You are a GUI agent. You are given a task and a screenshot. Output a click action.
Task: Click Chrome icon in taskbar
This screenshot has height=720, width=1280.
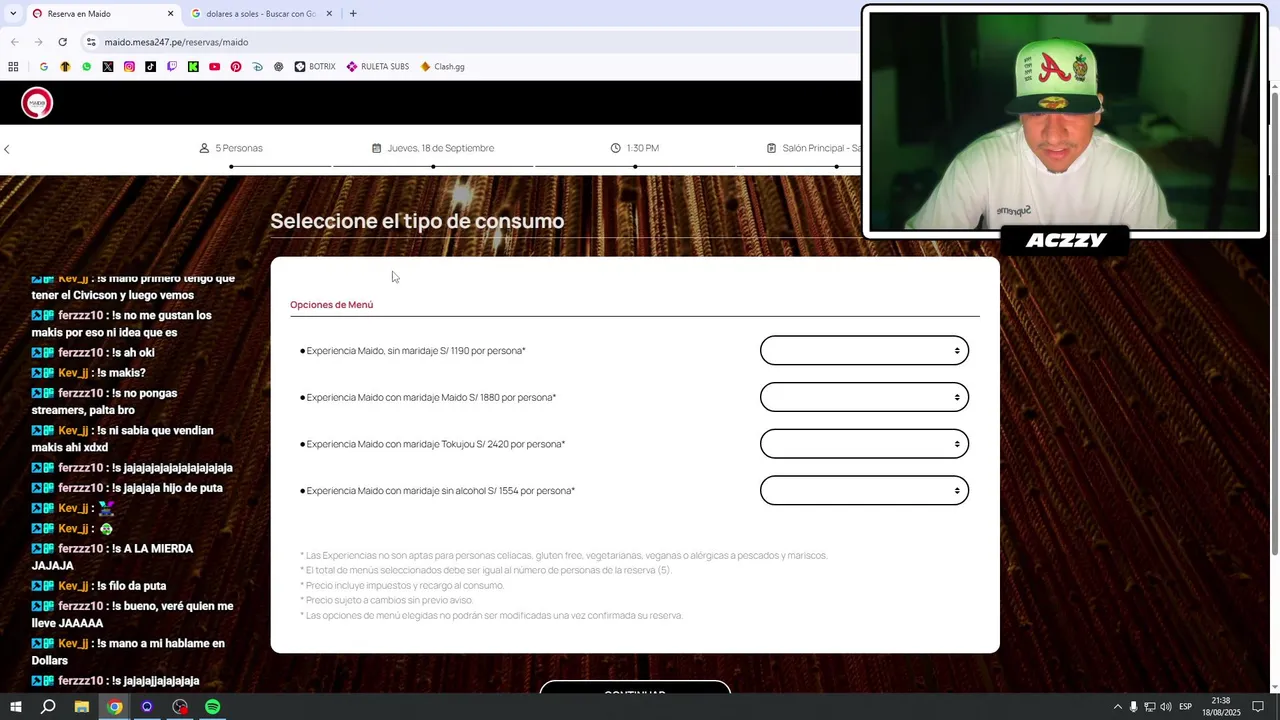pyautogui.click(x=115, y=707)
